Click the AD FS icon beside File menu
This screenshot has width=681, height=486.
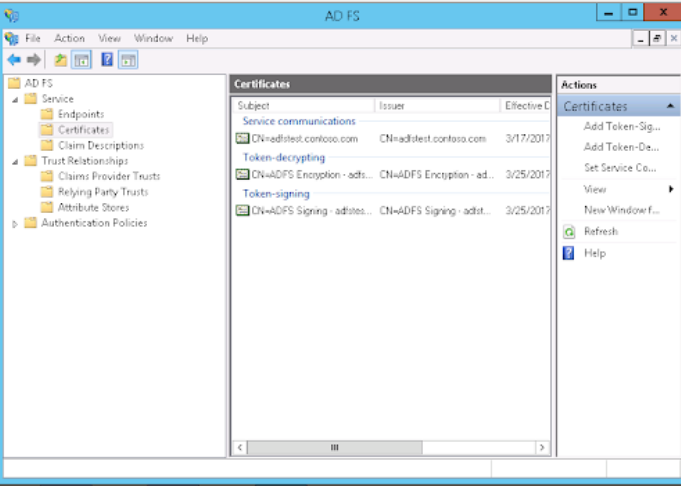coord(12,39)
